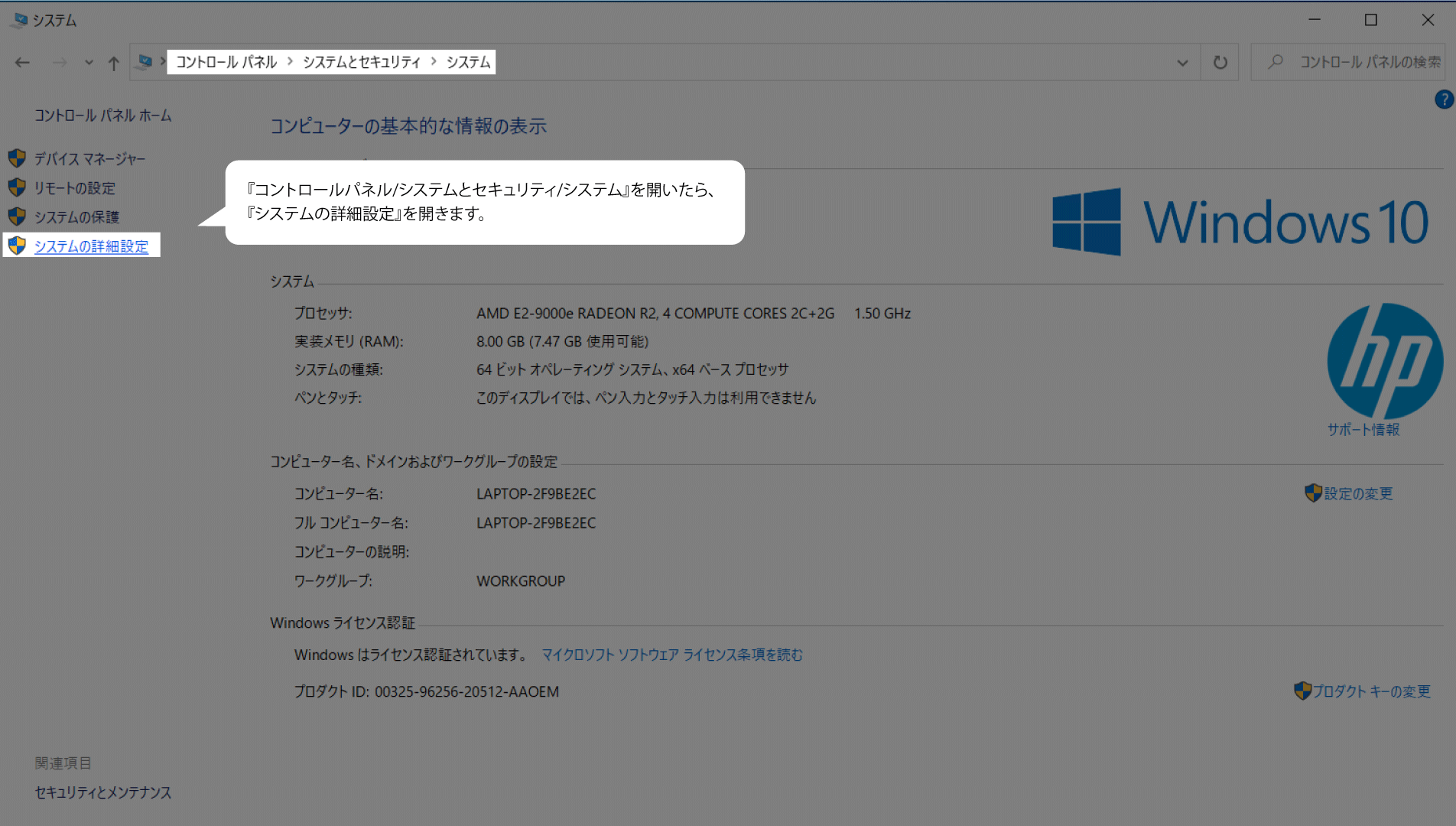Expand chevron after システムとセキュリティ breadcrumb
Screen dimensions: 1456x826
(x=434, y=62)
